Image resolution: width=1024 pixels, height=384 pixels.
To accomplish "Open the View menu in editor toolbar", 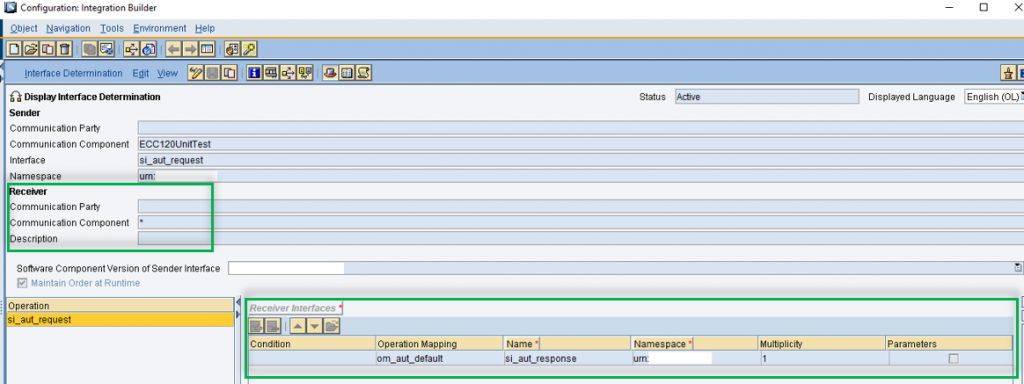I will point(167,73).
